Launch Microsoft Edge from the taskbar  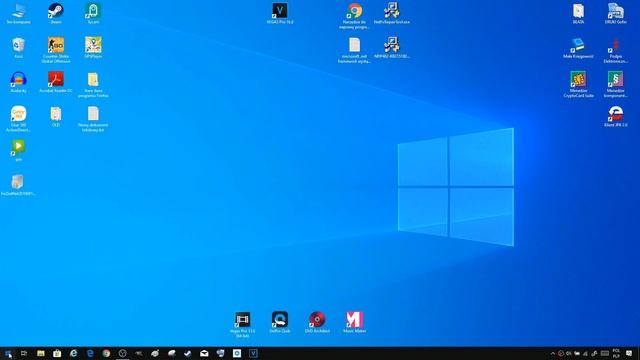coord(90,353)
